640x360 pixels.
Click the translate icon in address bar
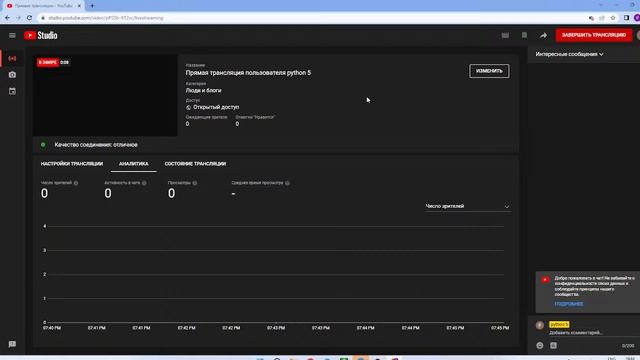click(591, 18)
